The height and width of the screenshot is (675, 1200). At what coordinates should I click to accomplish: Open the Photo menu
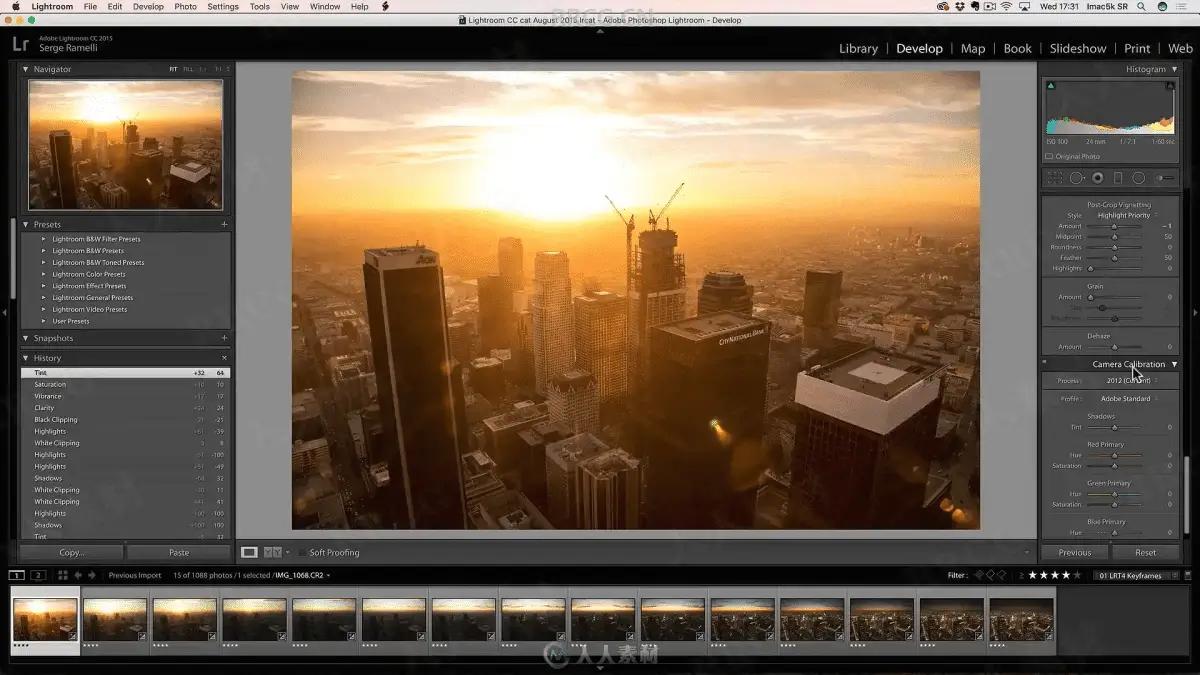[185, 6]
